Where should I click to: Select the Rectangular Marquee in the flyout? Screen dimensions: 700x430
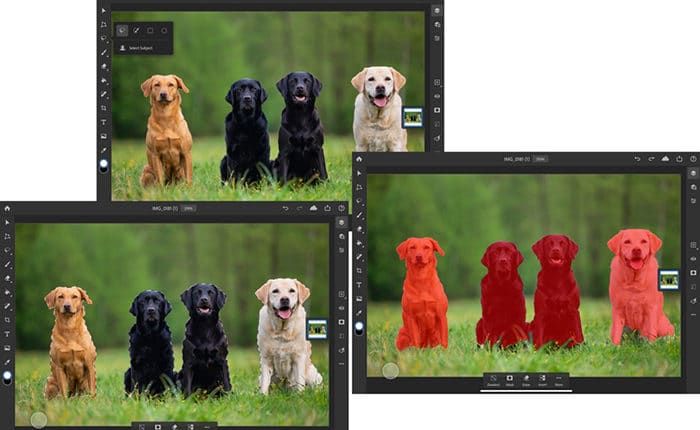click(x=150, y=31)
